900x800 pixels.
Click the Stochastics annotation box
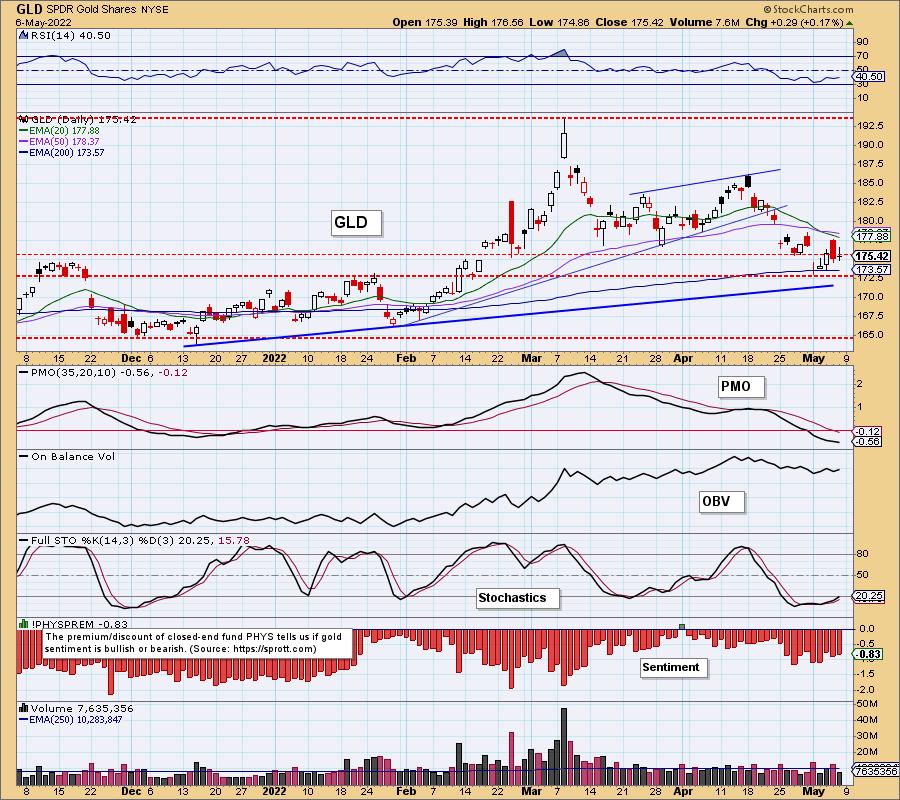(517, 598)
